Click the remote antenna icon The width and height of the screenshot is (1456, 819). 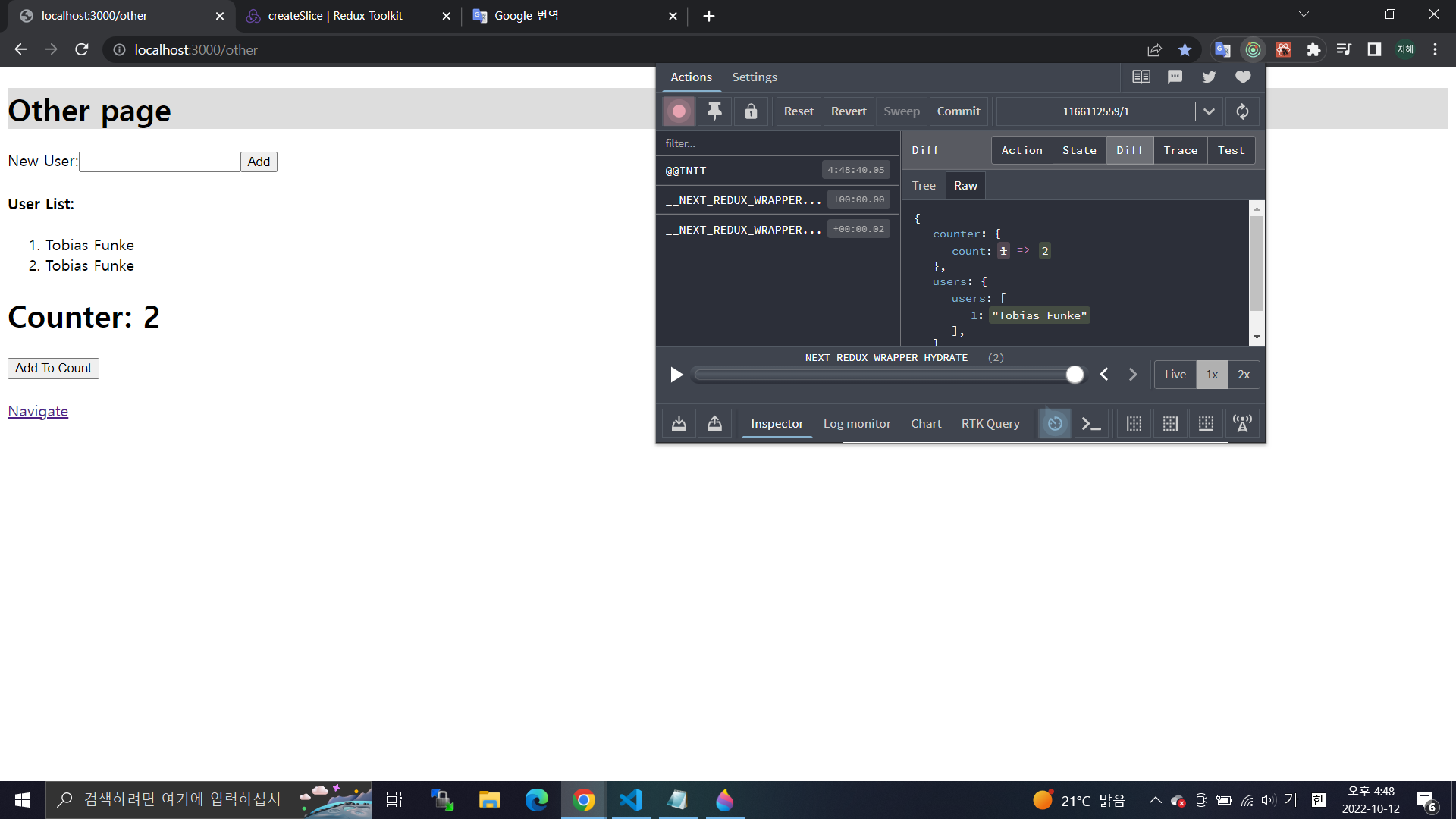coord(1242,424)
